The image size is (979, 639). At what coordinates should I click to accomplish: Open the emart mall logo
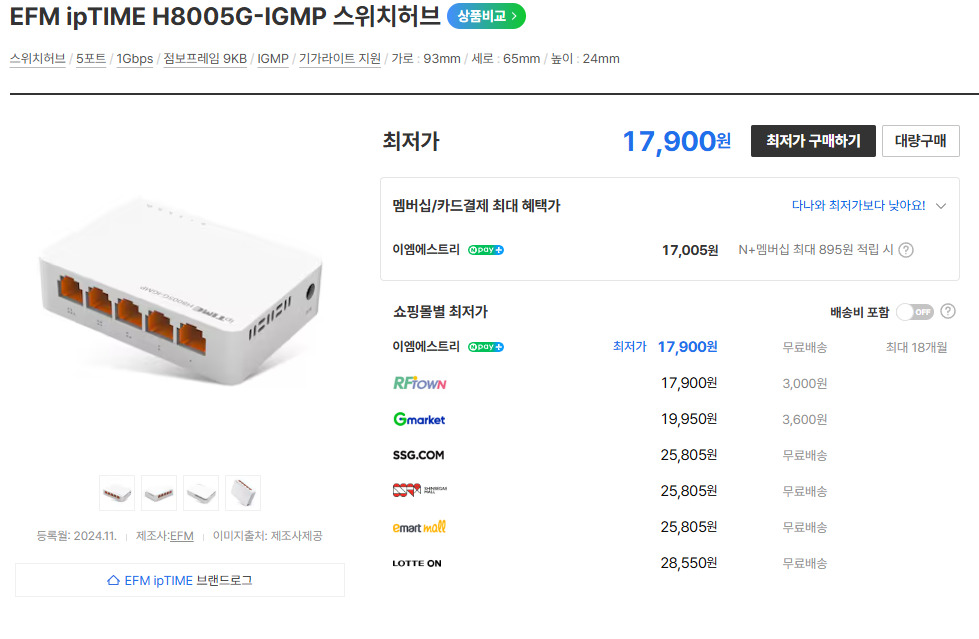click(419, 527)
